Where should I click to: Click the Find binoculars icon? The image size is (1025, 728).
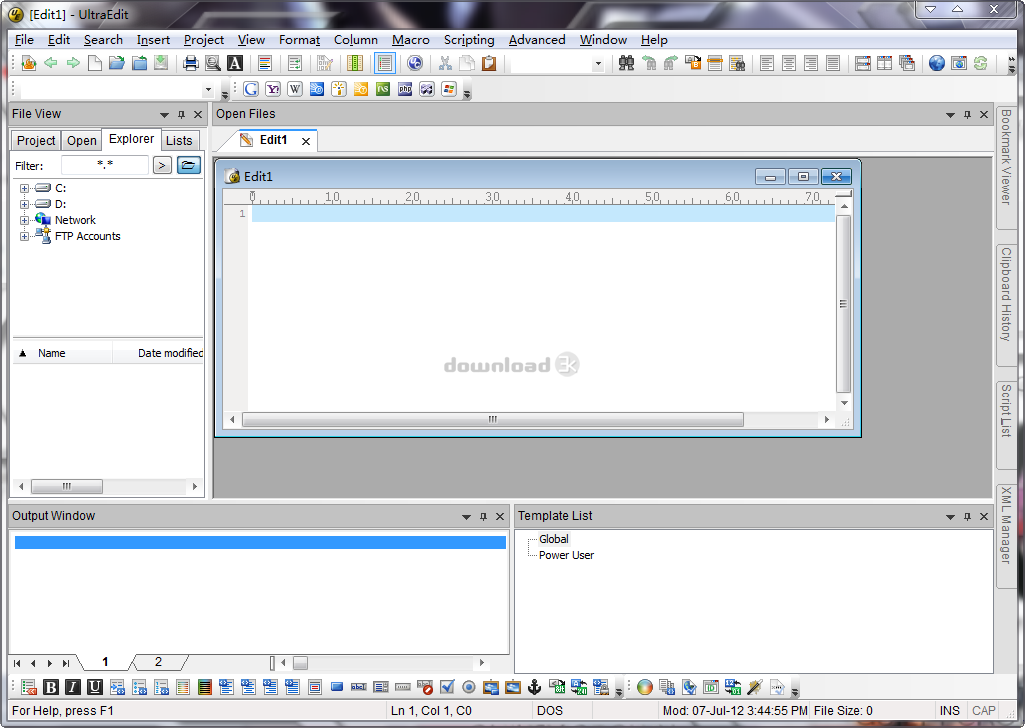coord(626,63)
